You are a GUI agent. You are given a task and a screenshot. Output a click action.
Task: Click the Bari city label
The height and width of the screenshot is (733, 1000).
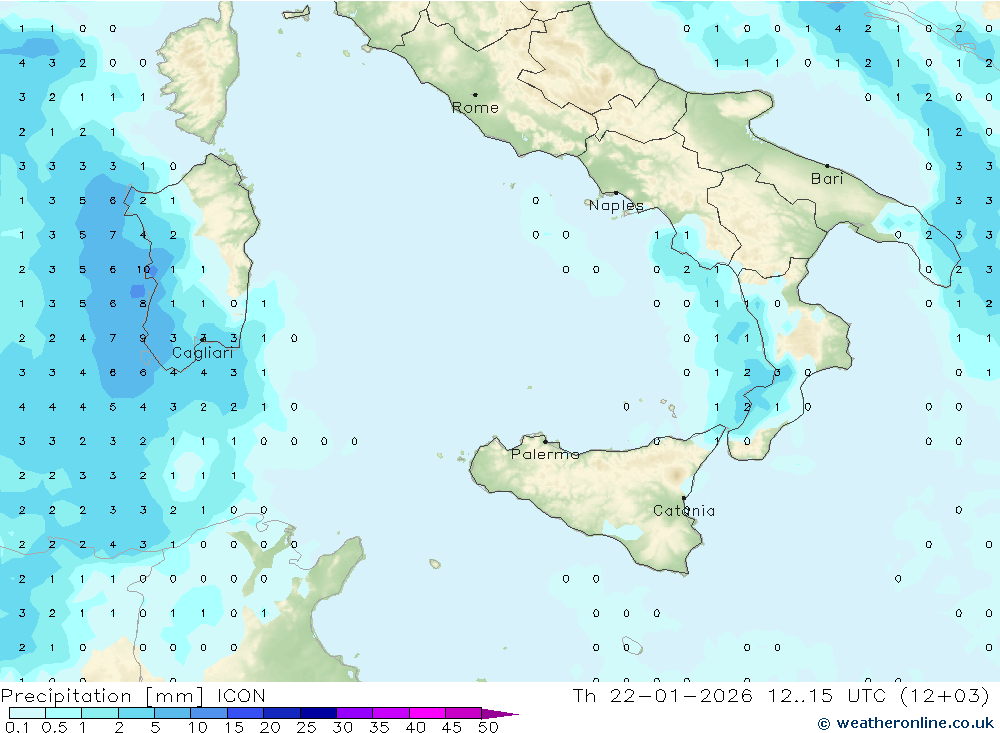827,179
